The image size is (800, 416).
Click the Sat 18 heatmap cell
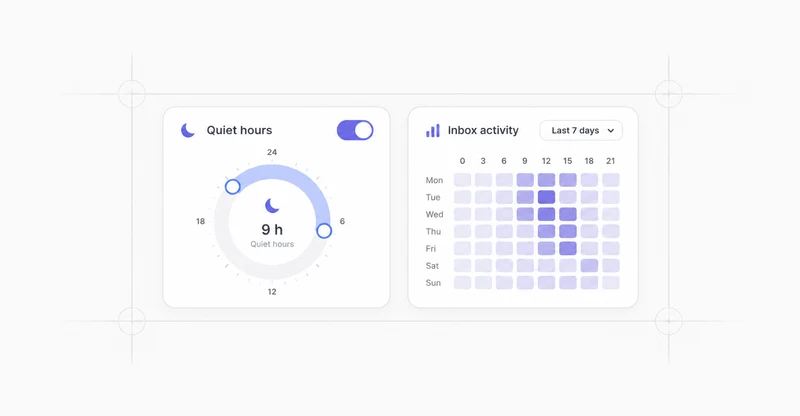589,265
